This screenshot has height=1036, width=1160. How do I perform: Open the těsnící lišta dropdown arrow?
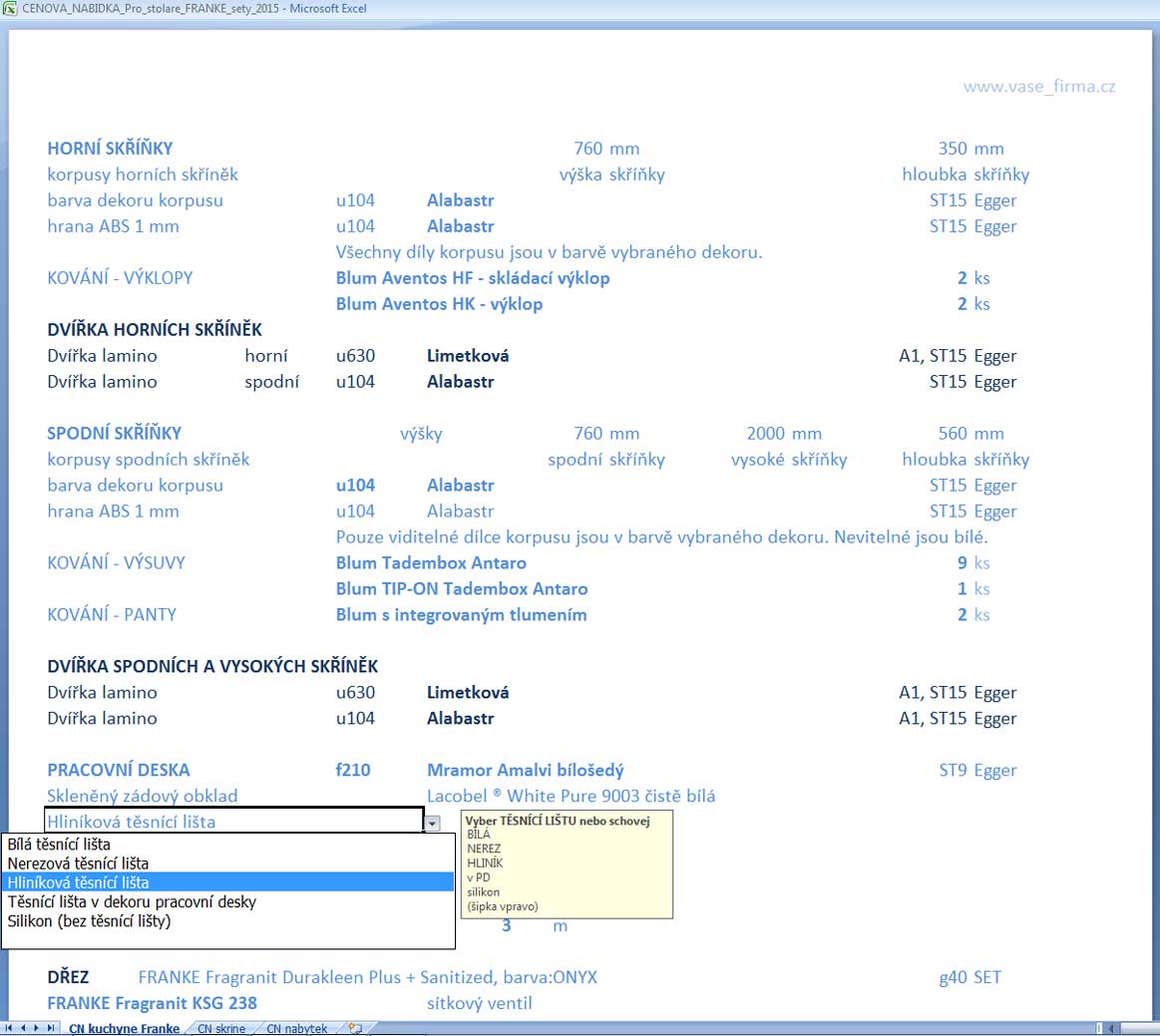[432, 823]
